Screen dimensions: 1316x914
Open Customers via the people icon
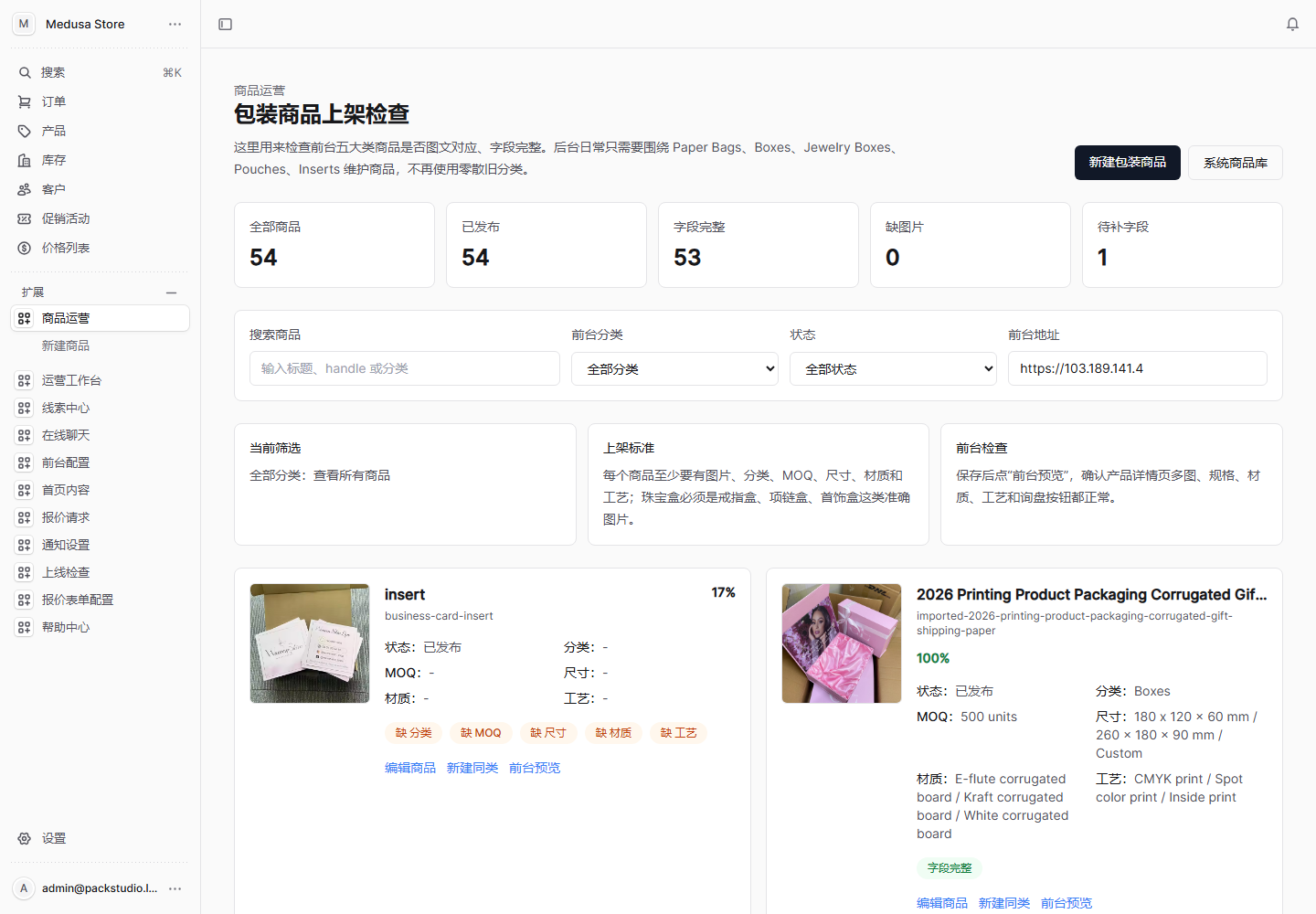click(x=25, y=189)
